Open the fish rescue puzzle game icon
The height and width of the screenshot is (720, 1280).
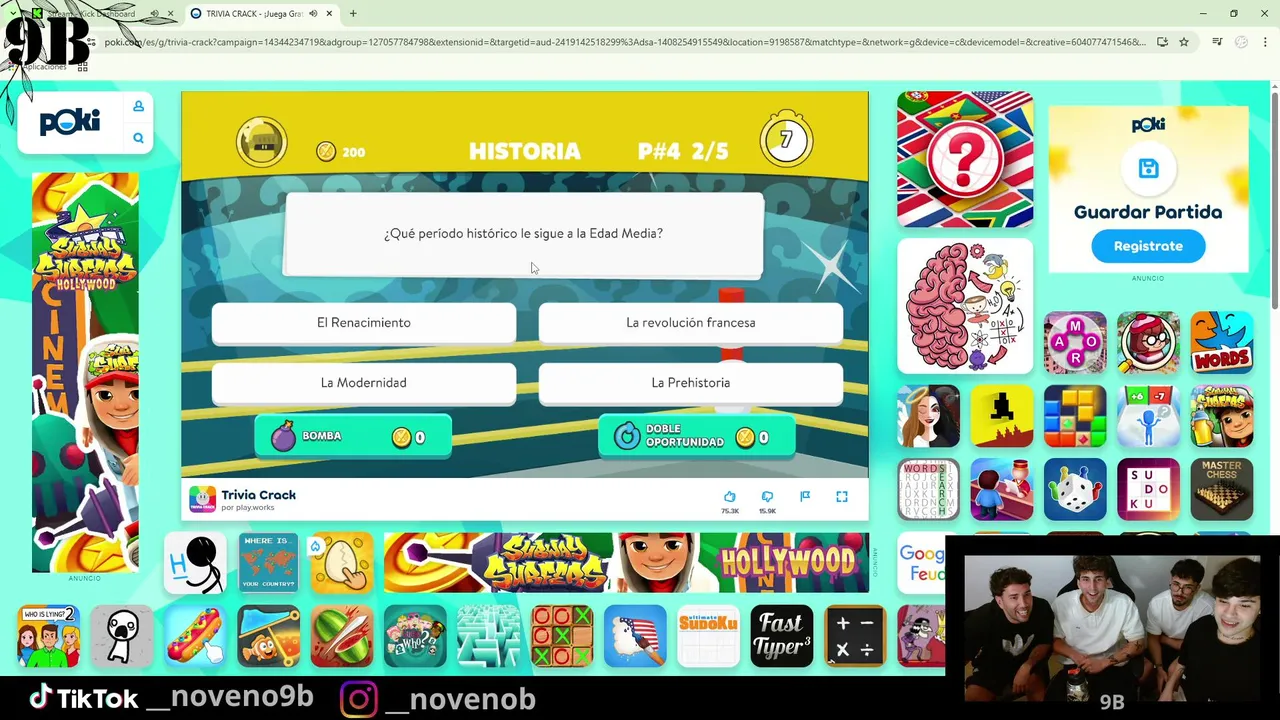(268, 636)
